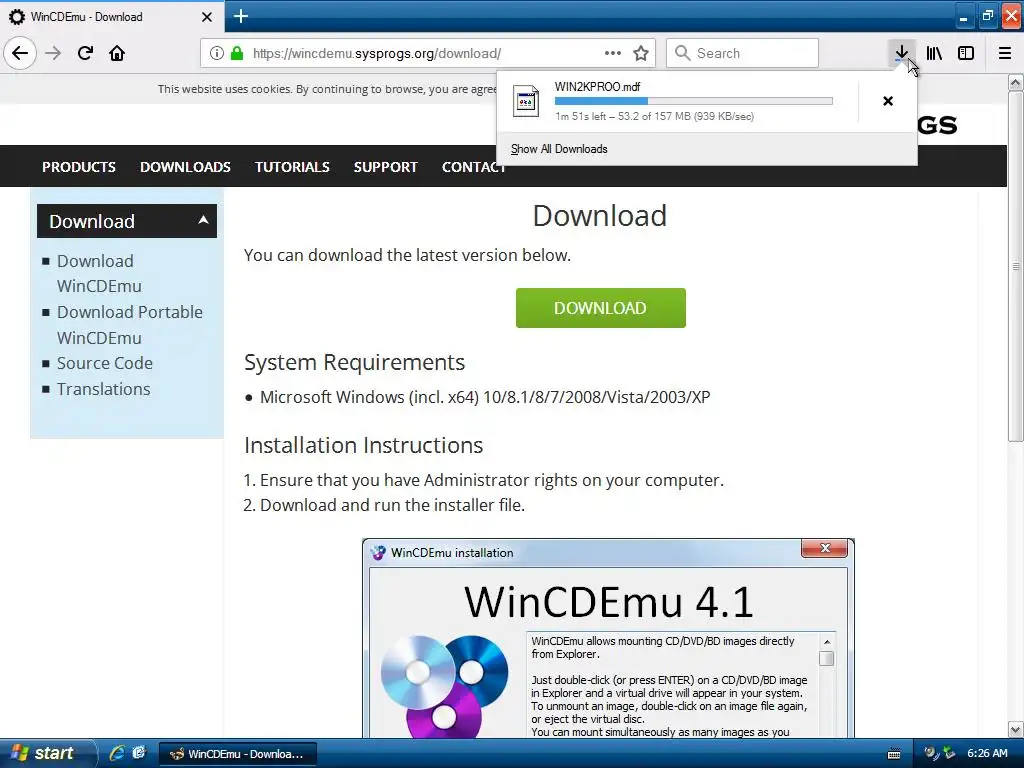This screenshot has width=1024, height=768.
Task: Click the on-screen keyboard tray icon
Action: tap(894, 754)
